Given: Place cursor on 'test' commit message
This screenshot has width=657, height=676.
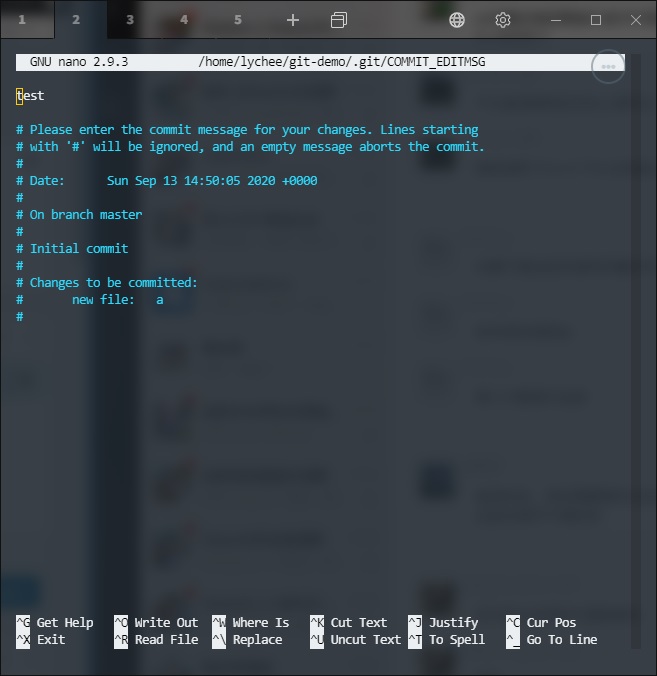Looking at the screenshot, I should tap(30, 96).
